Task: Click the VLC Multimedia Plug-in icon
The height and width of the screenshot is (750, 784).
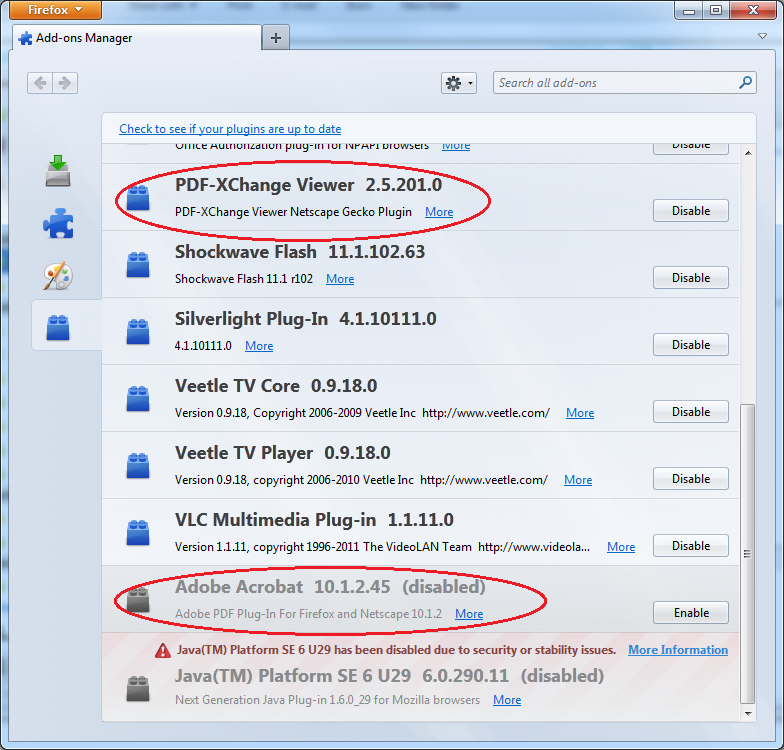Action: click(138, 532)
